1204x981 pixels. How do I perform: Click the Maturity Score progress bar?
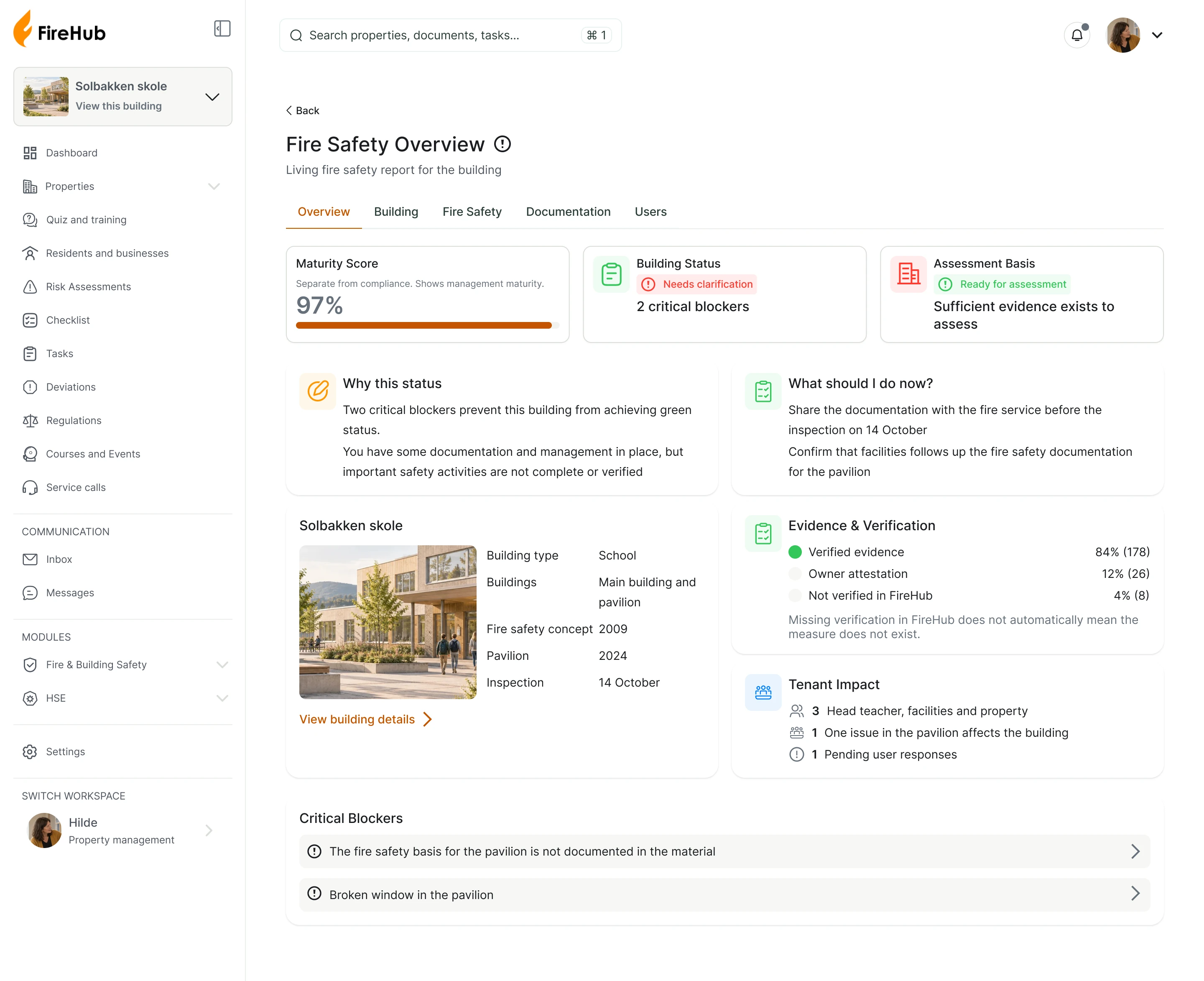[428, 325]
